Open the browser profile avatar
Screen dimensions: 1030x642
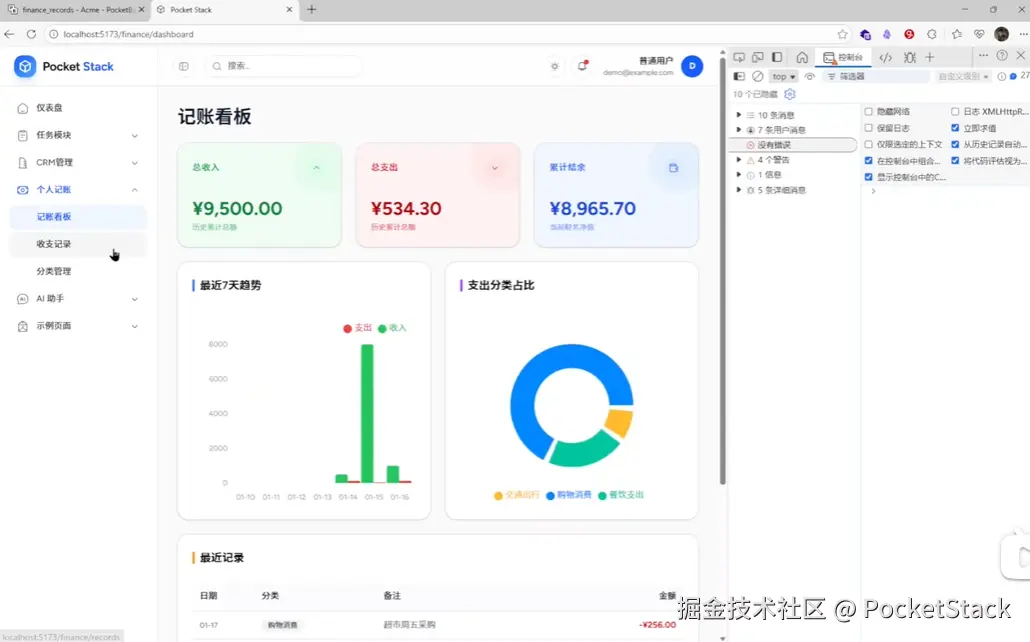pos(1001,34)
